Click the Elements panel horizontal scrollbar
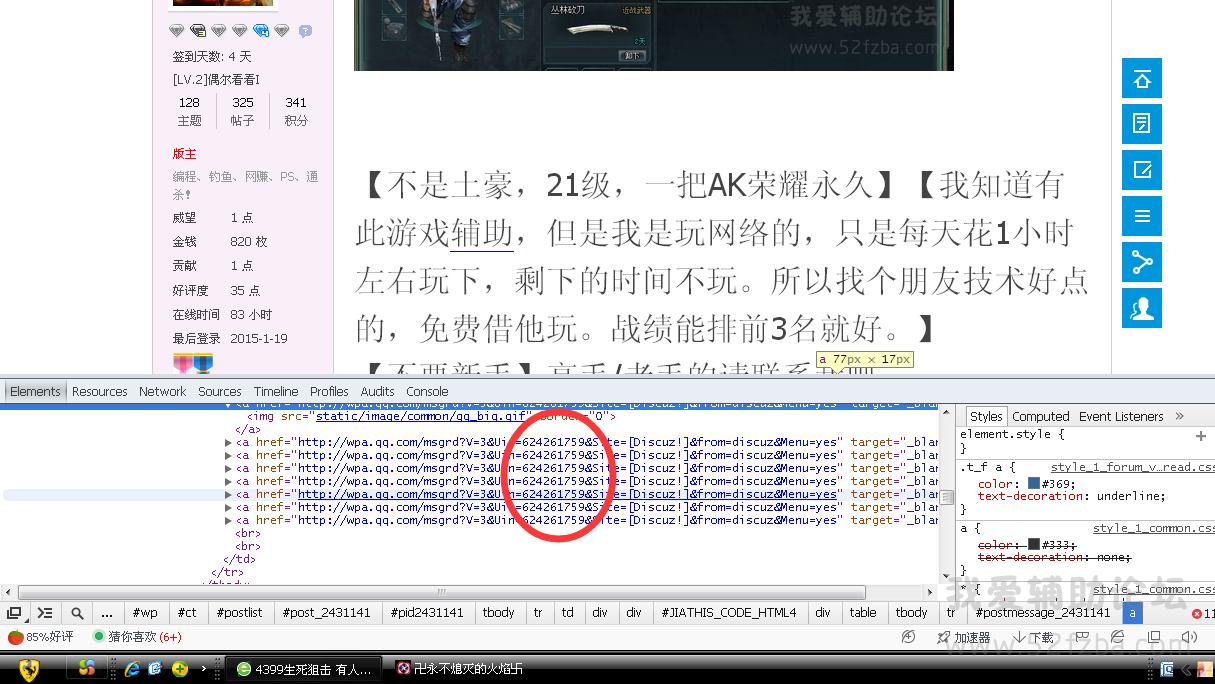The width and height of the screenshot is (1215, 684). coord(441,592)
